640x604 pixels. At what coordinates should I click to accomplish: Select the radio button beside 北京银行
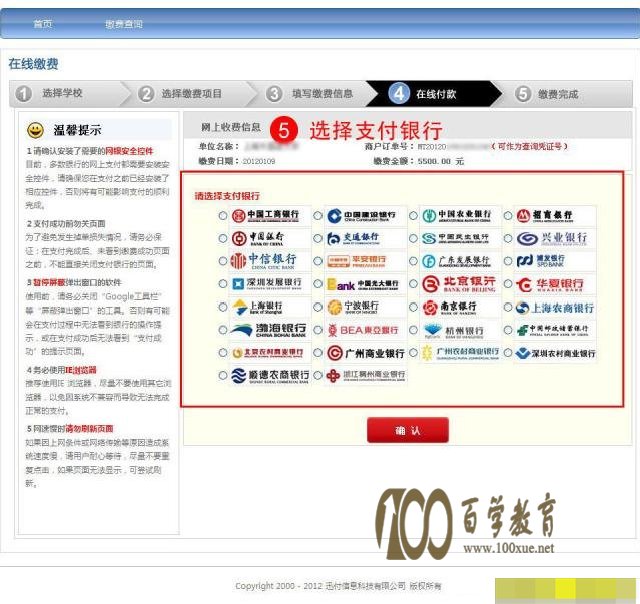413,284
